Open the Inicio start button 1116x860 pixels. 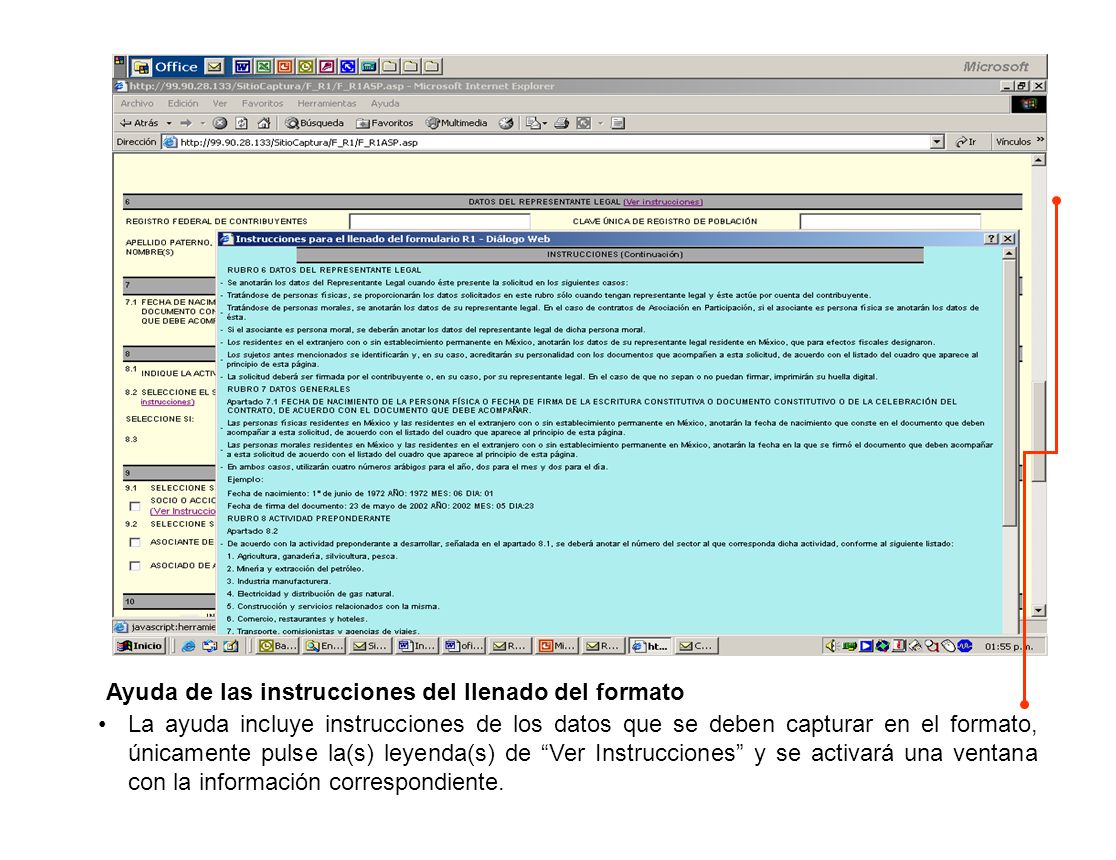click(x=141, y=646)
